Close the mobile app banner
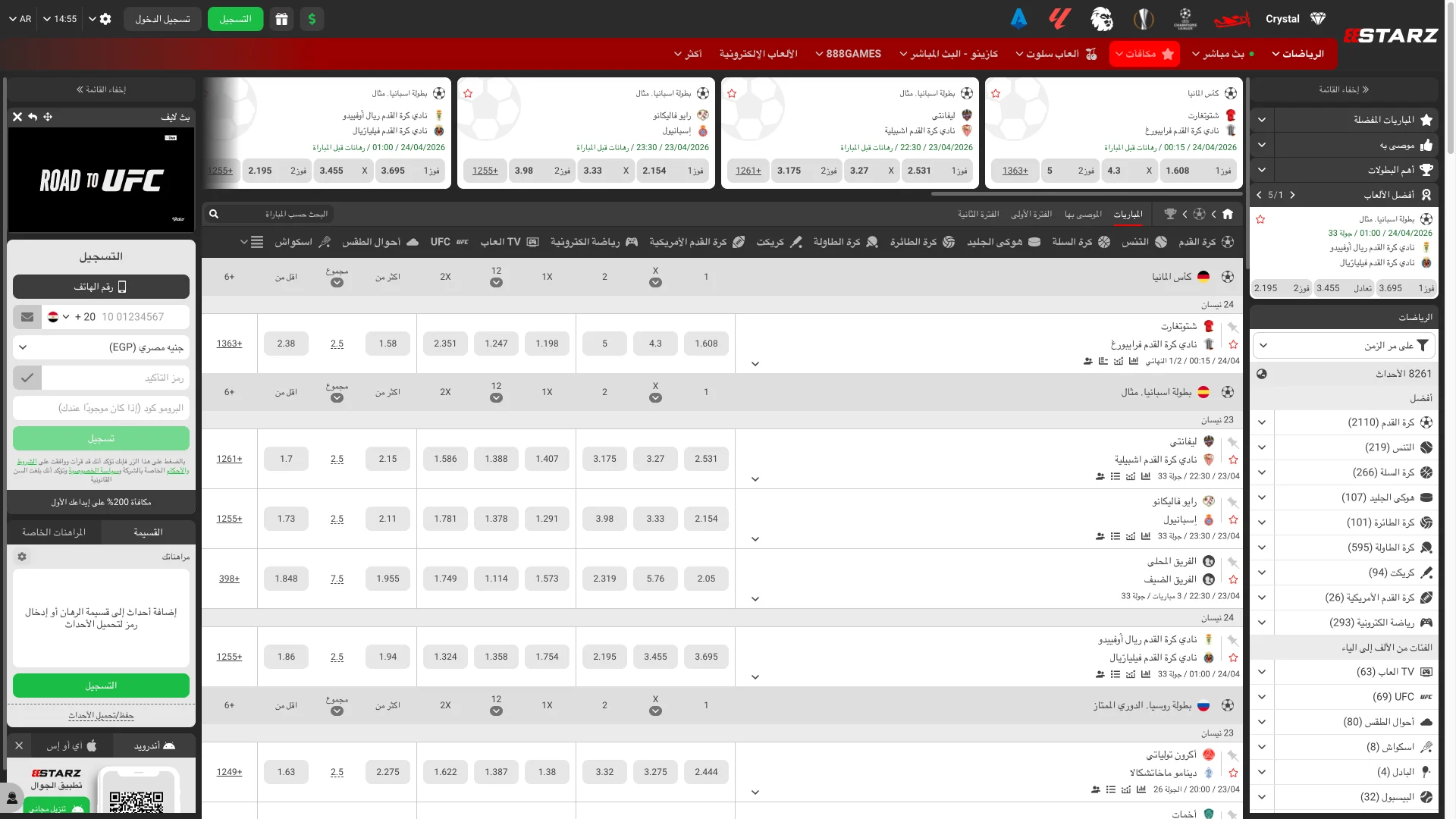1456x819 pixels. [19, 745]
